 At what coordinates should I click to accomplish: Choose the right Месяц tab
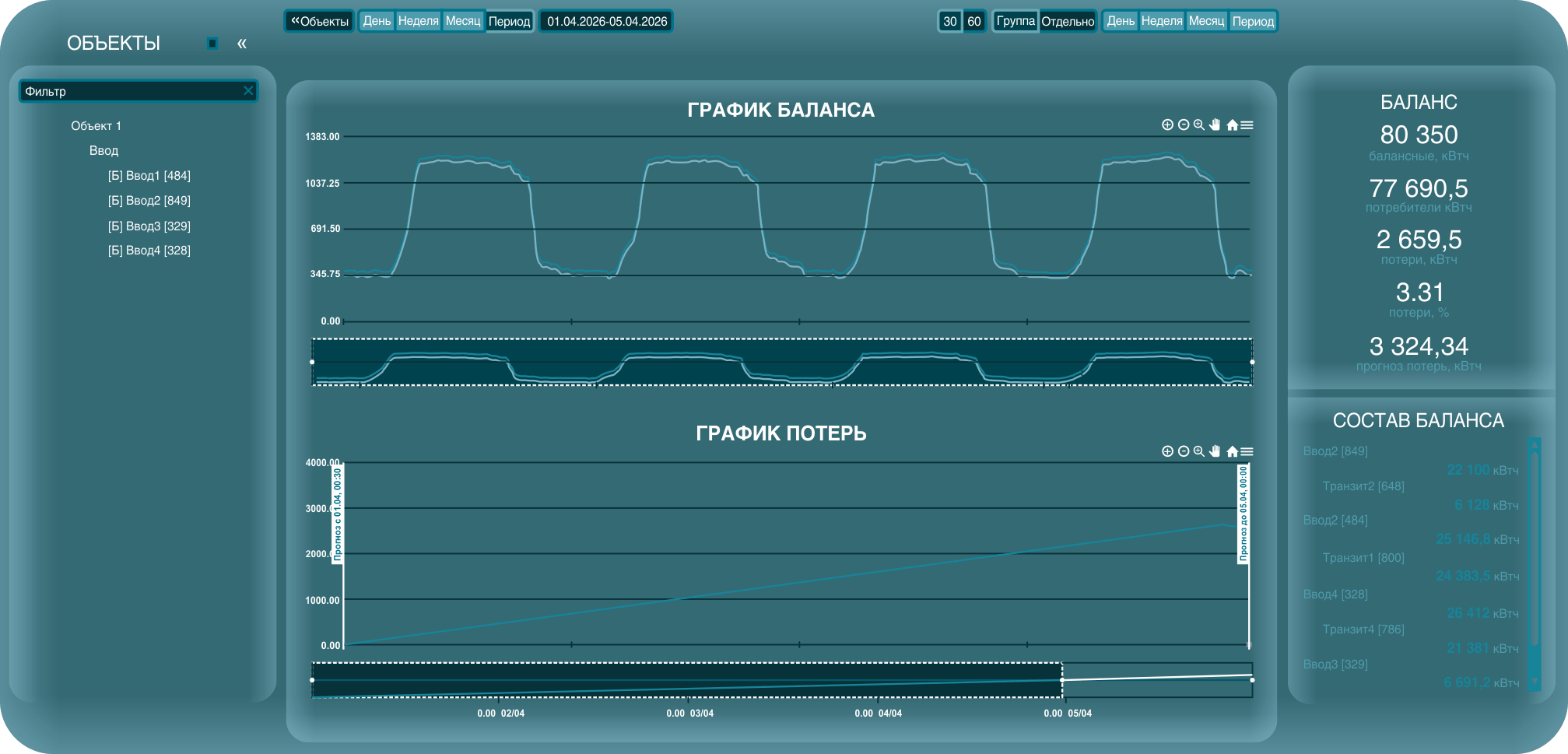click(1207, 21)
